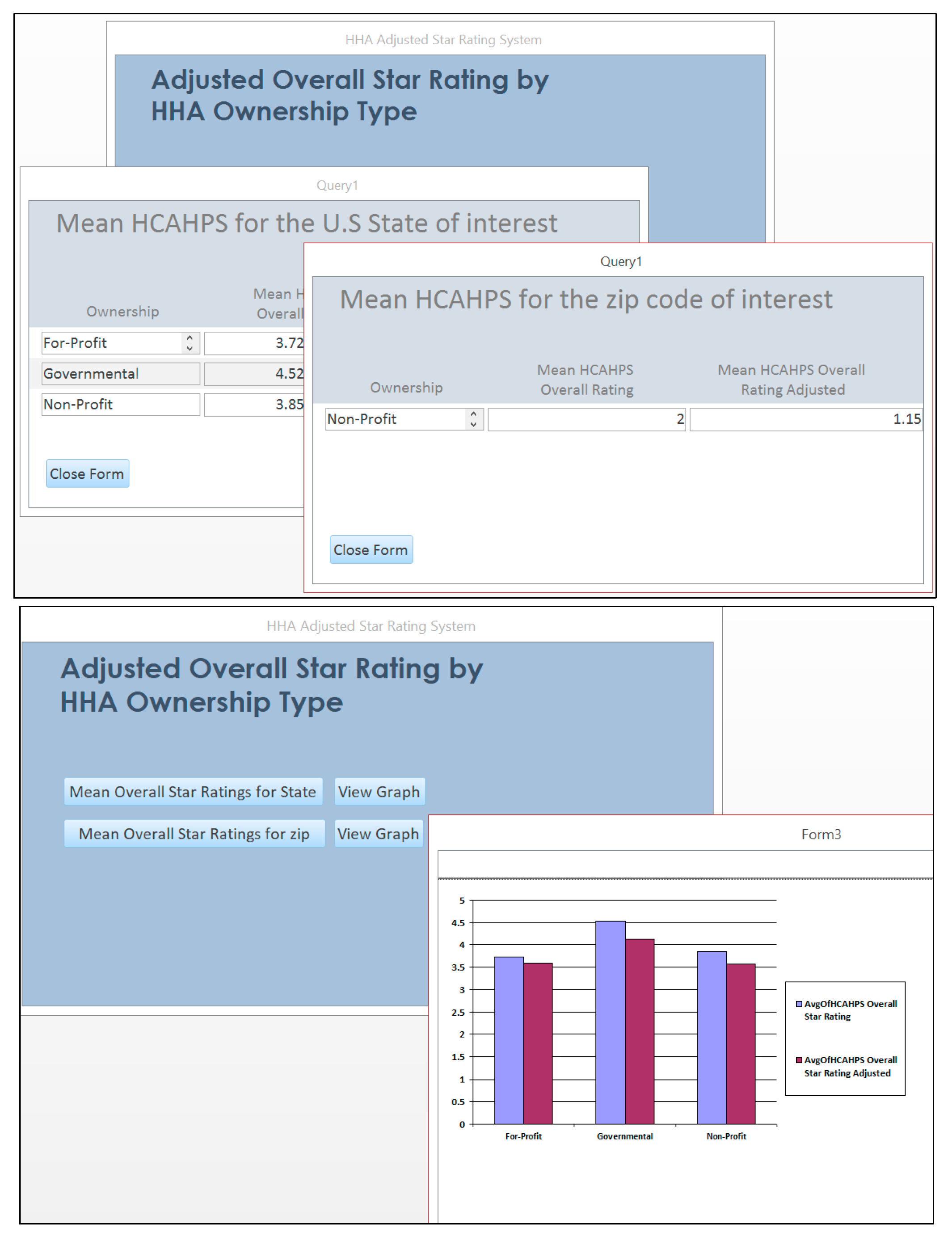Click the For-Profit blue bar in chart
This screenshot has width=952, height=1237.
pos(509,1040)
